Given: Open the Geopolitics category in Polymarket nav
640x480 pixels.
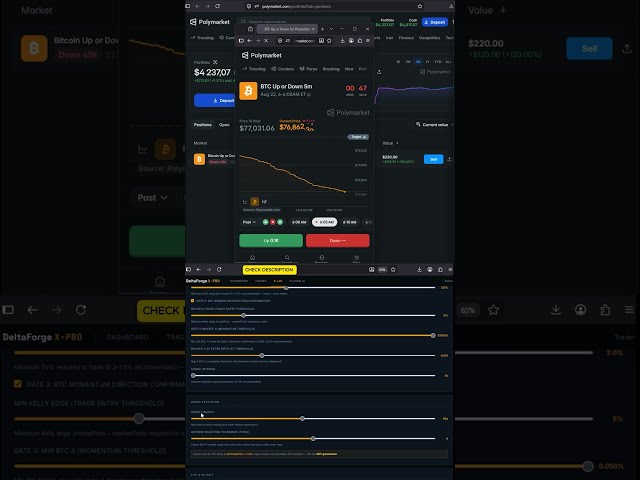Looking at the screenshot, I should click(429, 38).
